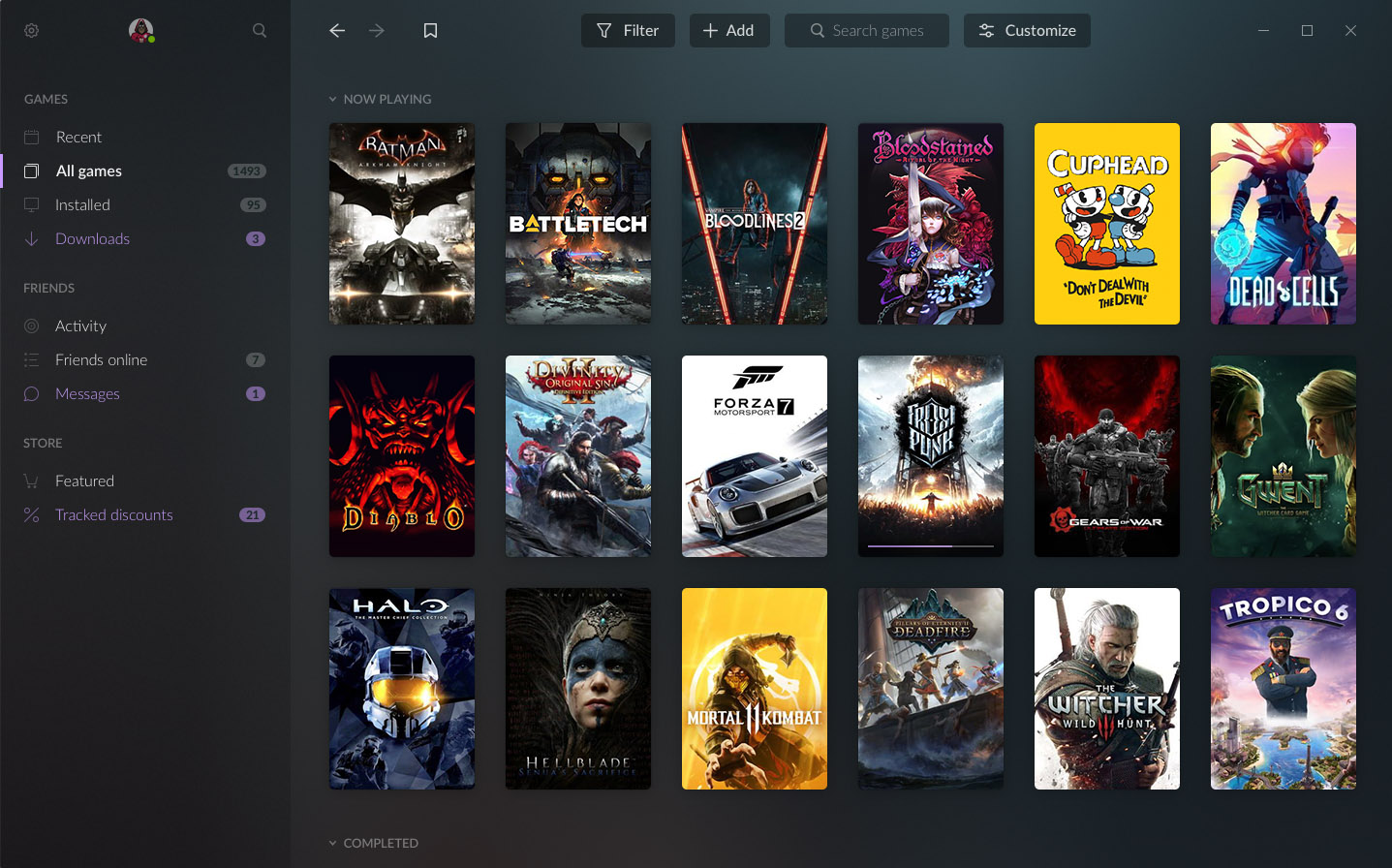The width and height of the screenshot is (1392, 868).
Task: Expand the COMPLETED section
Action: click(x=333, y=843)
